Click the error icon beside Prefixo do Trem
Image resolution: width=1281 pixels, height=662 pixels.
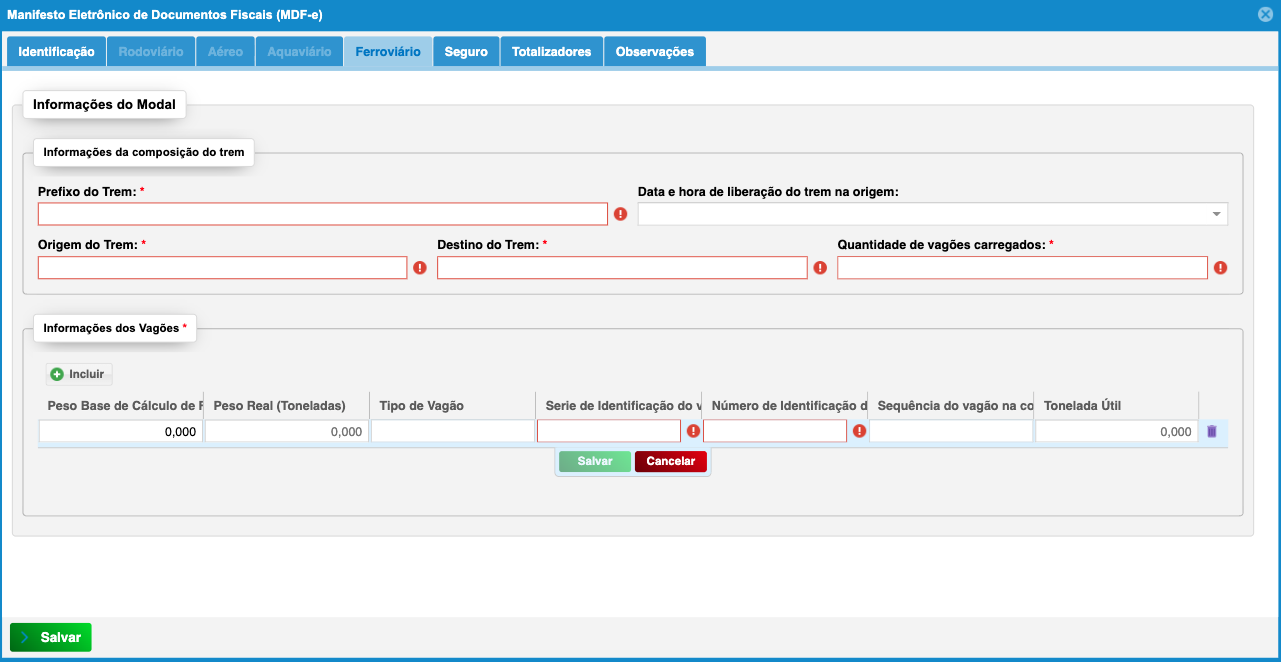[620, 214]
